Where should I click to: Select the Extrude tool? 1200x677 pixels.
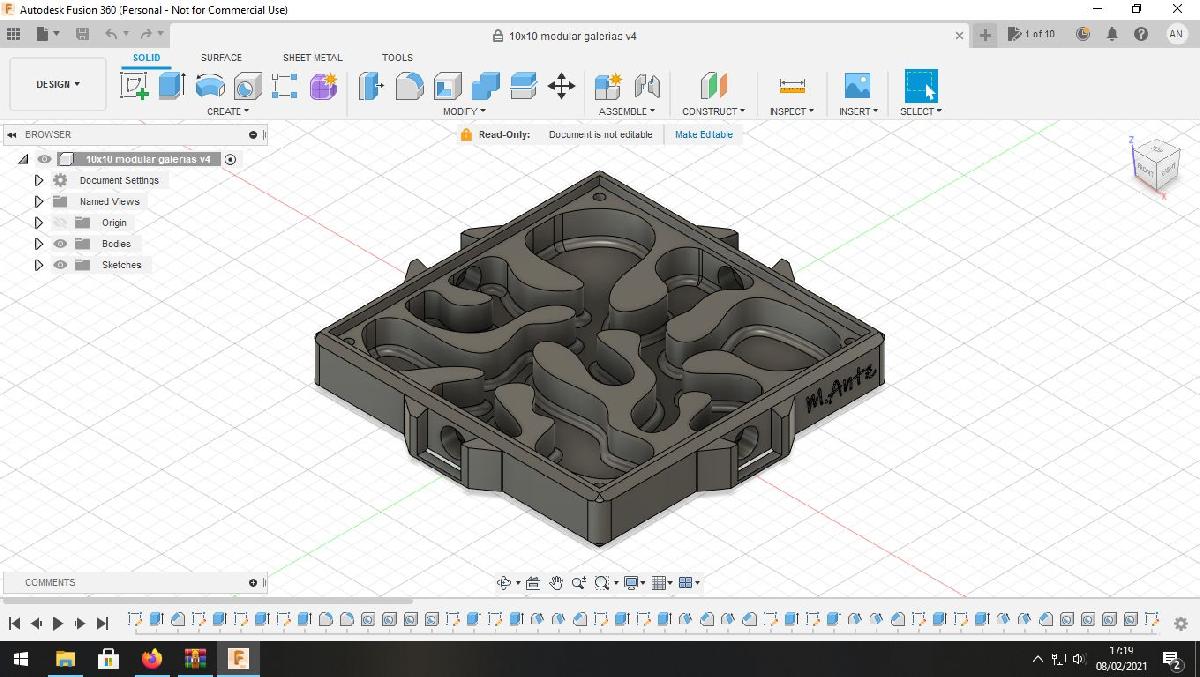172,86
